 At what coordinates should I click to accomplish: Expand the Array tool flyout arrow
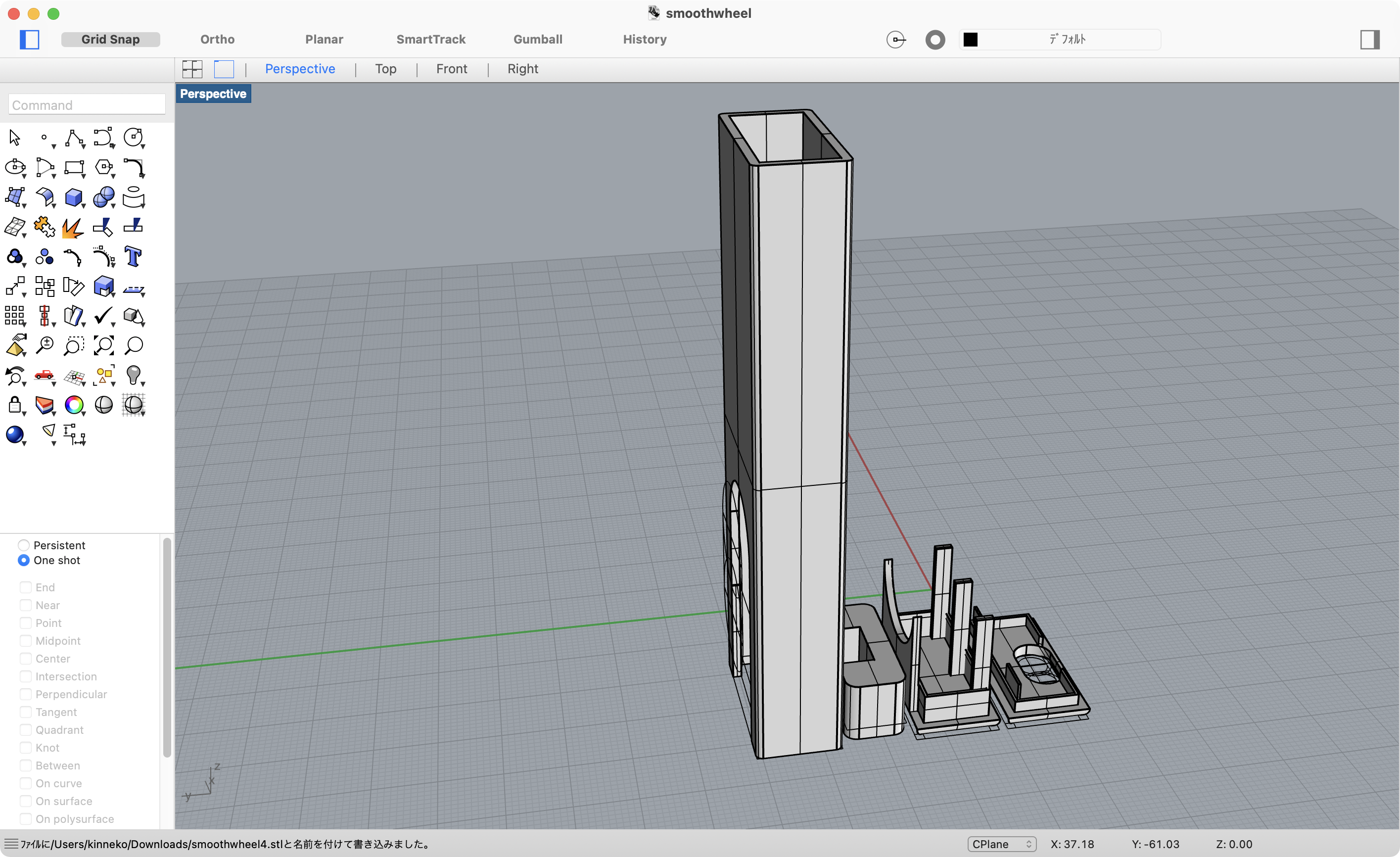[24, 325]
